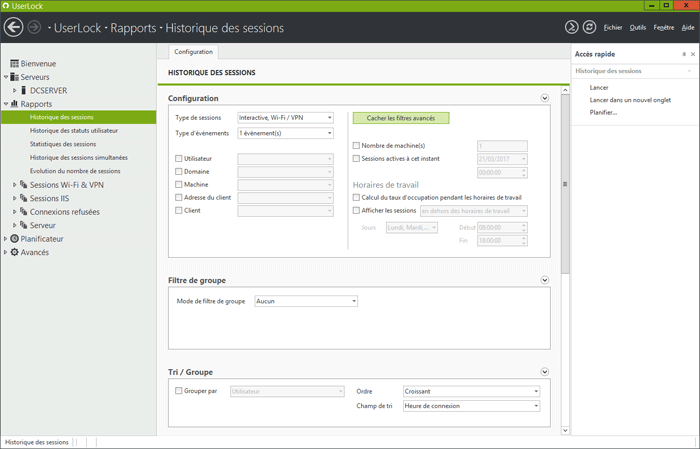Click the Nombre de machine(s) value field
Screen dimensions: 700x449
(502, 146)
